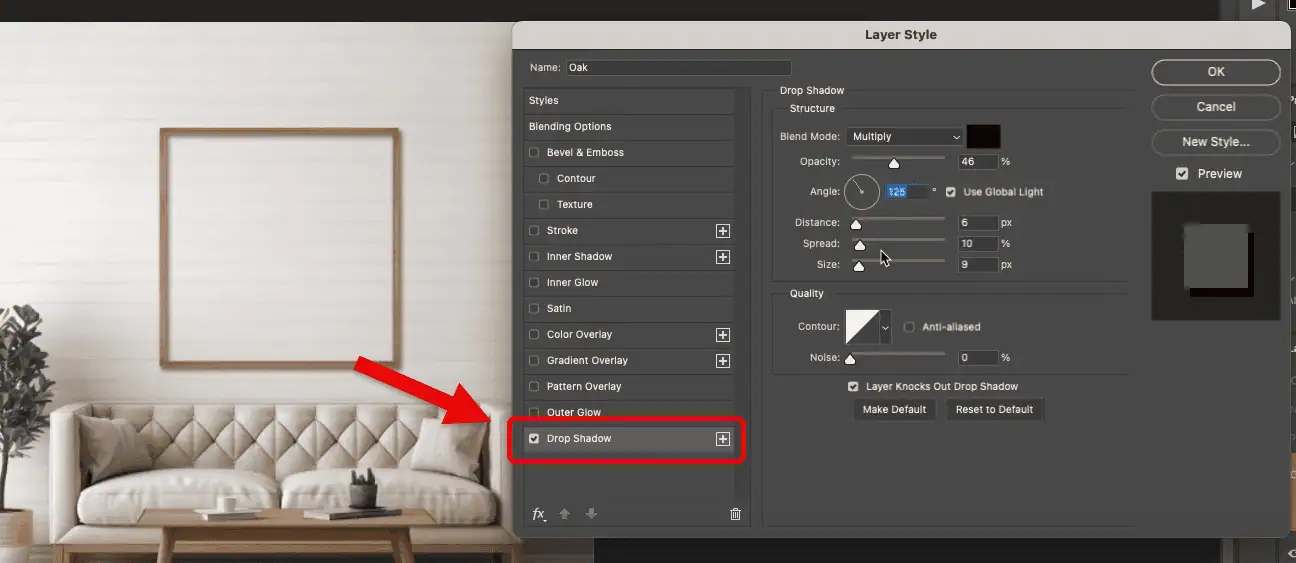Screen dimensions: 1296x563
Task: Select the Styles entry at list top
Action: pos(544,101)
